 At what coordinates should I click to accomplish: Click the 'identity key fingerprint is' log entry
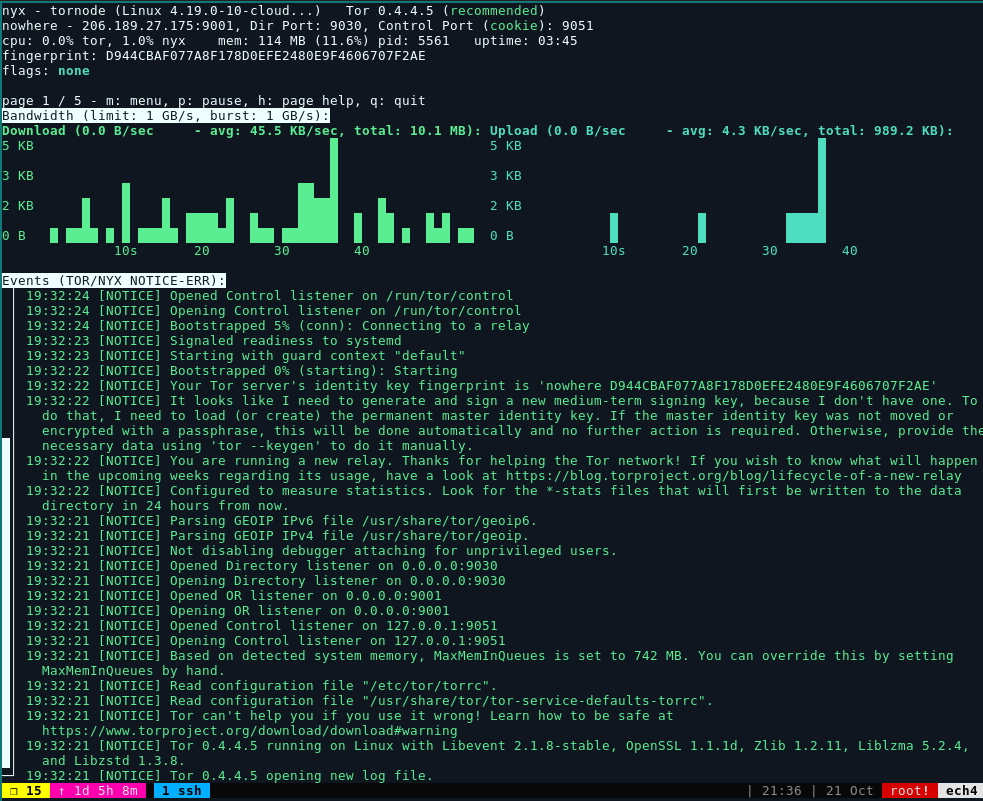[x=481, y=386]
